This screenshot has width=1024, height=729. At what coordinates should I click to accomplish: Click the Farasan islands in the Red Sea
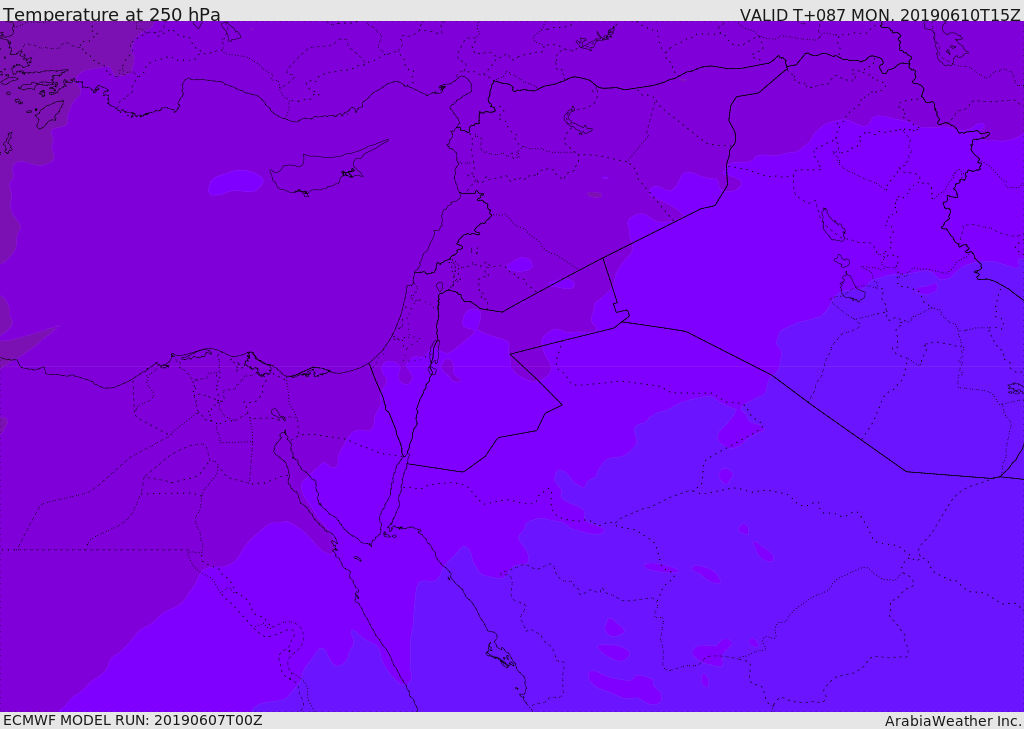(x=502, y=655)
